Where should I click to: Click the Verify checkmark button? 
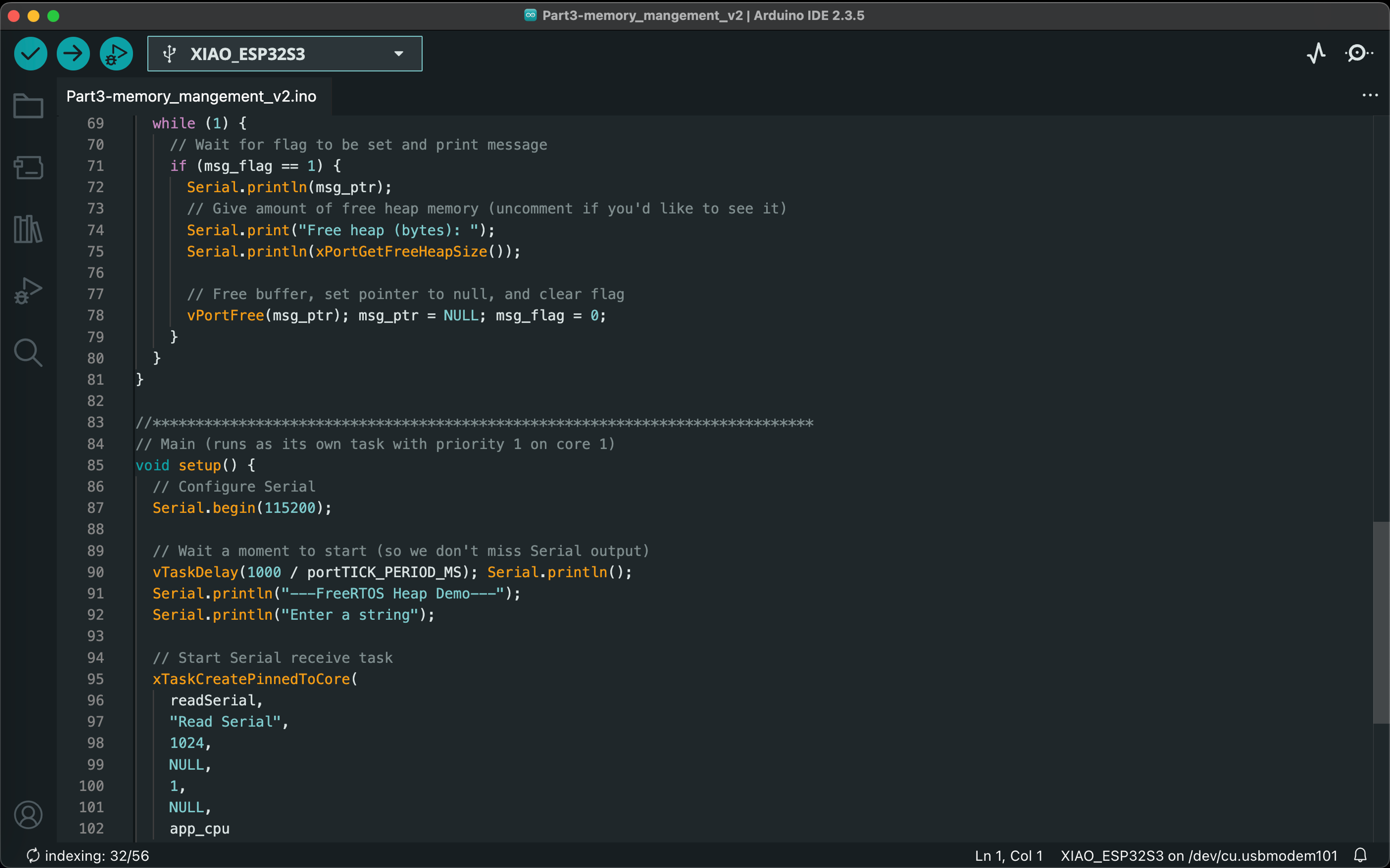tap(30, 54)
